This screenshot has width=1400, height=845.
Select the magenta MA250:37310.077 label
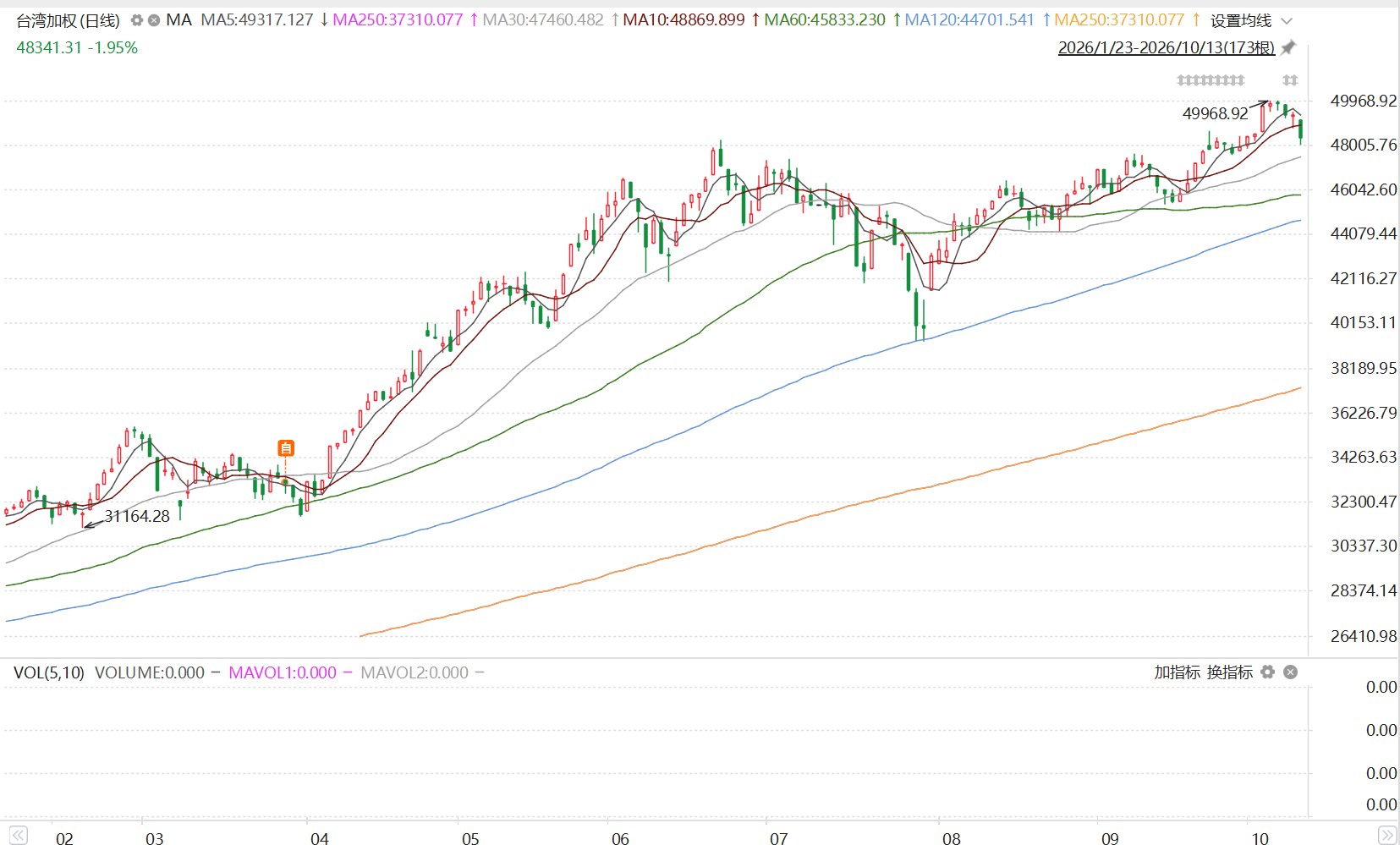398,19
